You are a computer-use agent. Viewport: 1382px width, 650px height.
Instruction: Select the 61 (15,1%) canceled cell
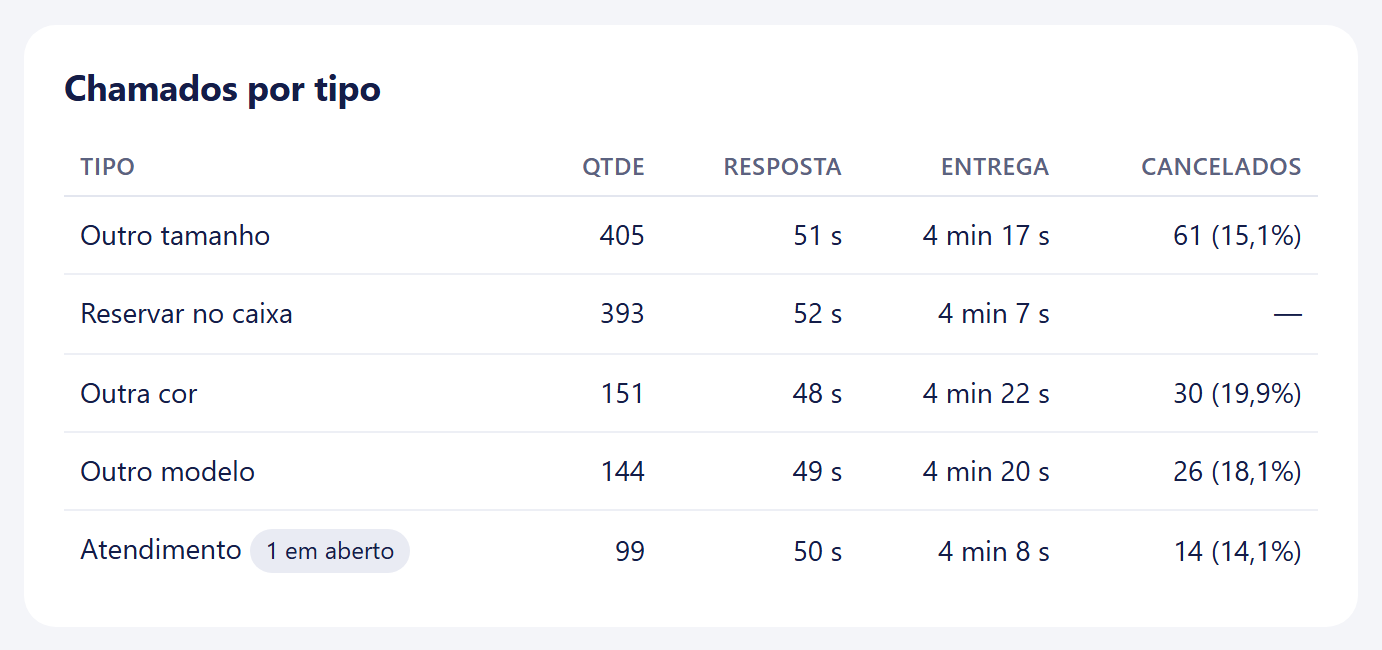point(1237,236)
